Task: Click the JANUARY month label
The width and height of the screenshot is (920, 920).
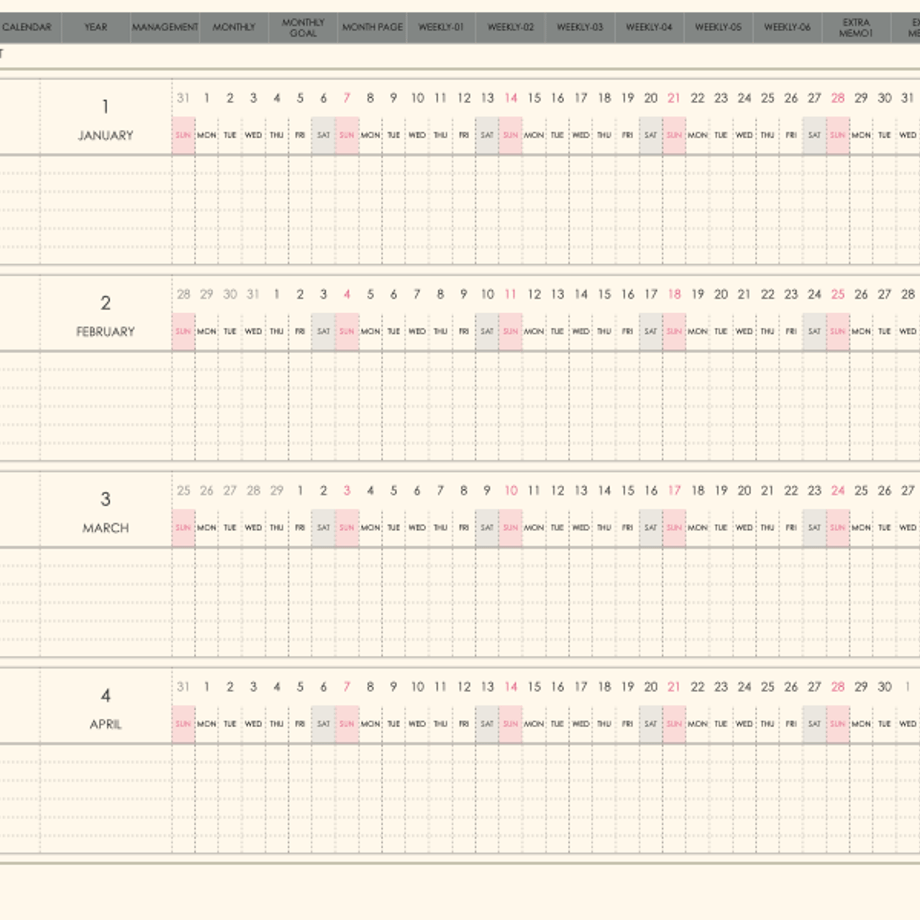Action: pos(106,136)
